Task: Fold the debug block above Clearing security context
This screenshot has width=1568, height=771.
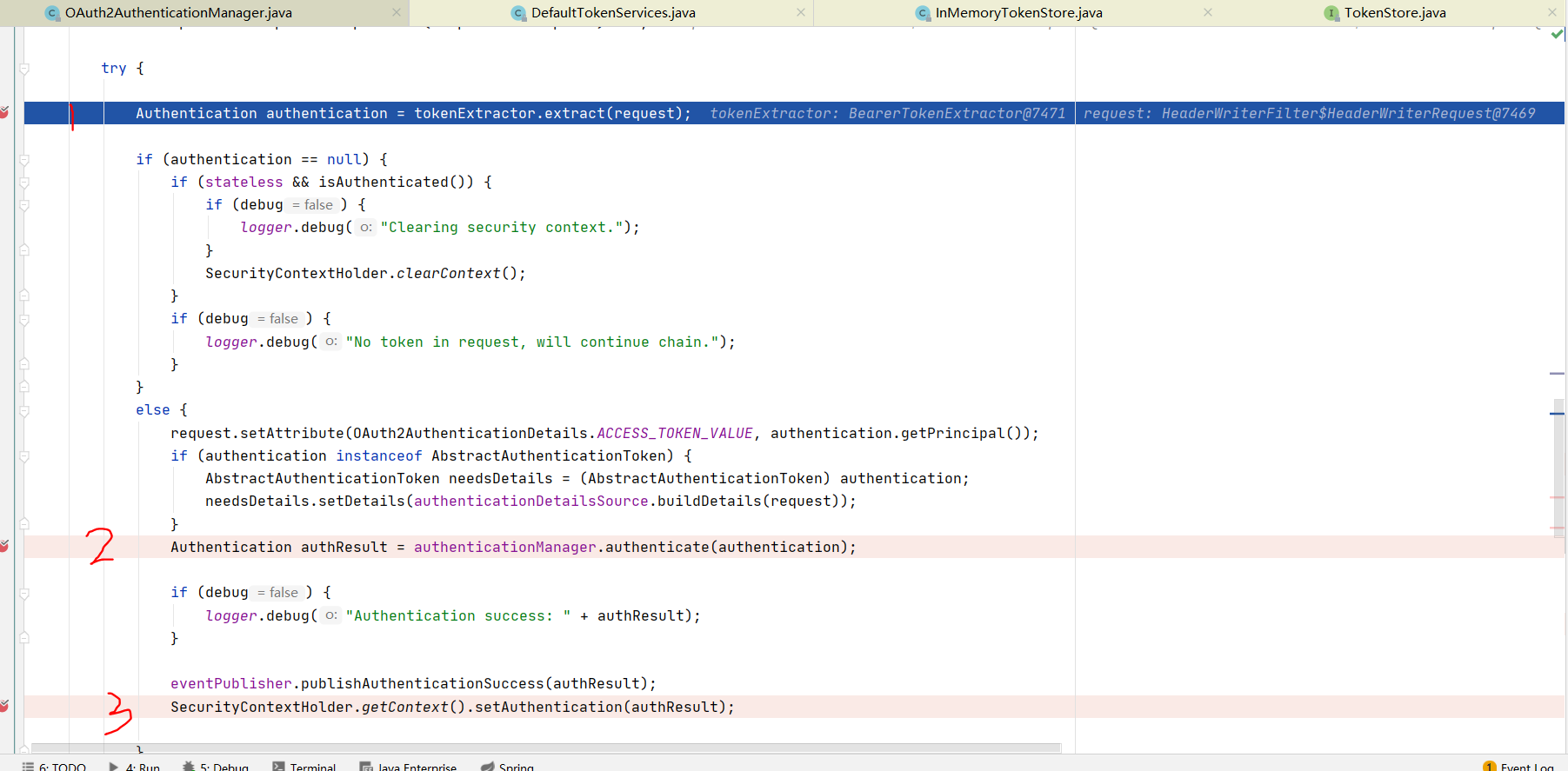Action: pyautogui.click(x=24, y=205)
